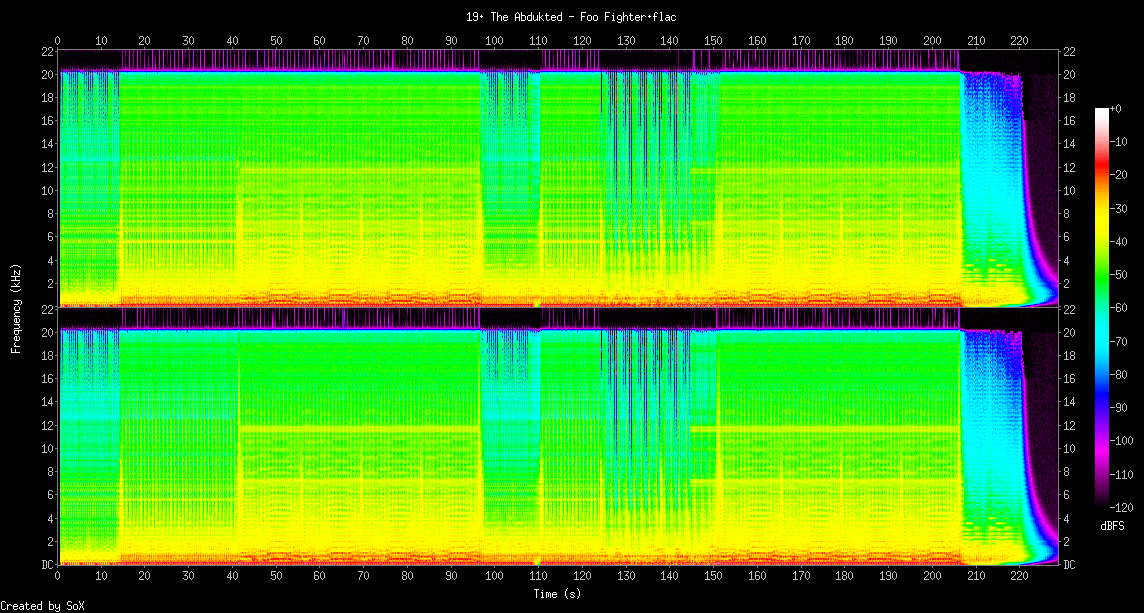Click the fade-out tail in the lower channel spectrogram
This screenshot has width=1144, height=613.
[x=1000, y=460]
